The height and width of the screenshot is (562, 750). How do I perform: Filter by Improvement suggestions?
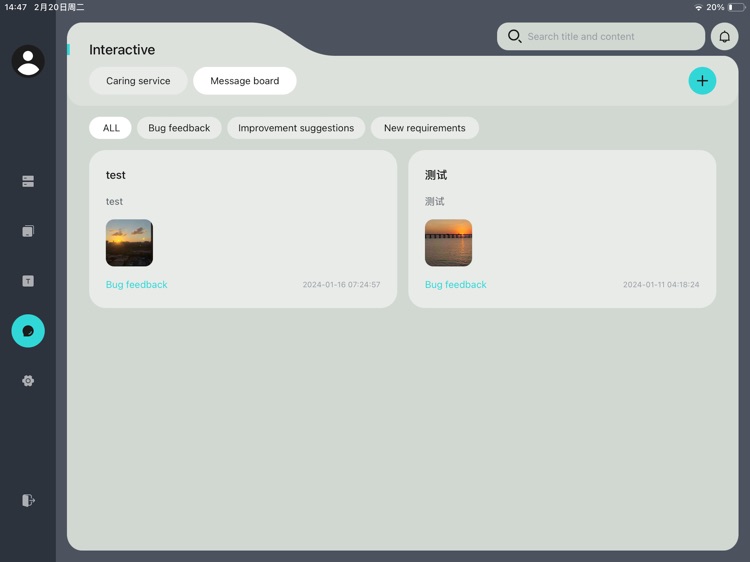pyautogui.click(x=296, y=128)
